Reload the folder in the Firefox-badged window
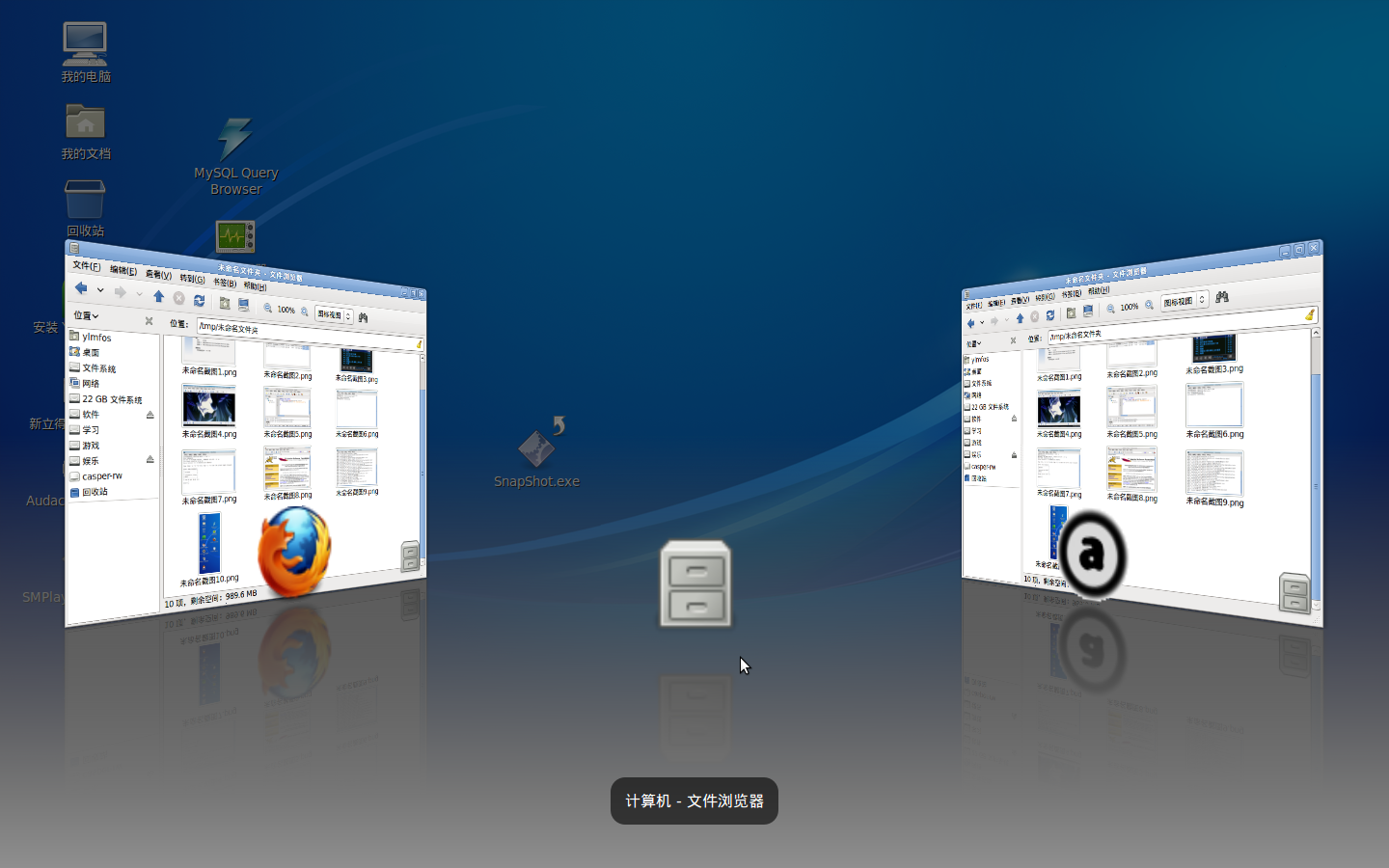The width and height of the screenshot is (1389, 868). 199,300
